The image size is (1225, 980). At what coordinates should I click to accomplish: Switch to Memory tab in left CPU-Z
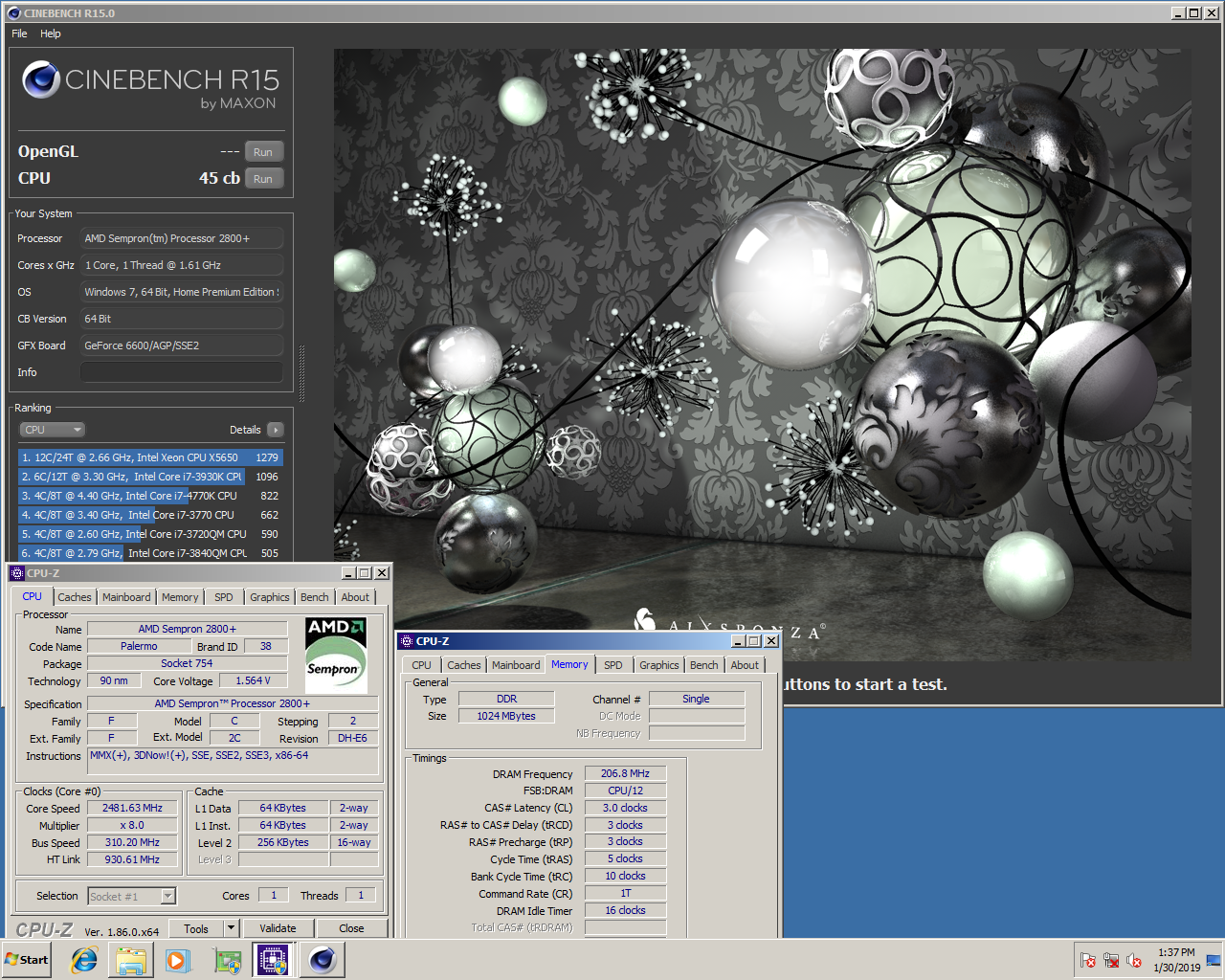click(x=180, y=597)
